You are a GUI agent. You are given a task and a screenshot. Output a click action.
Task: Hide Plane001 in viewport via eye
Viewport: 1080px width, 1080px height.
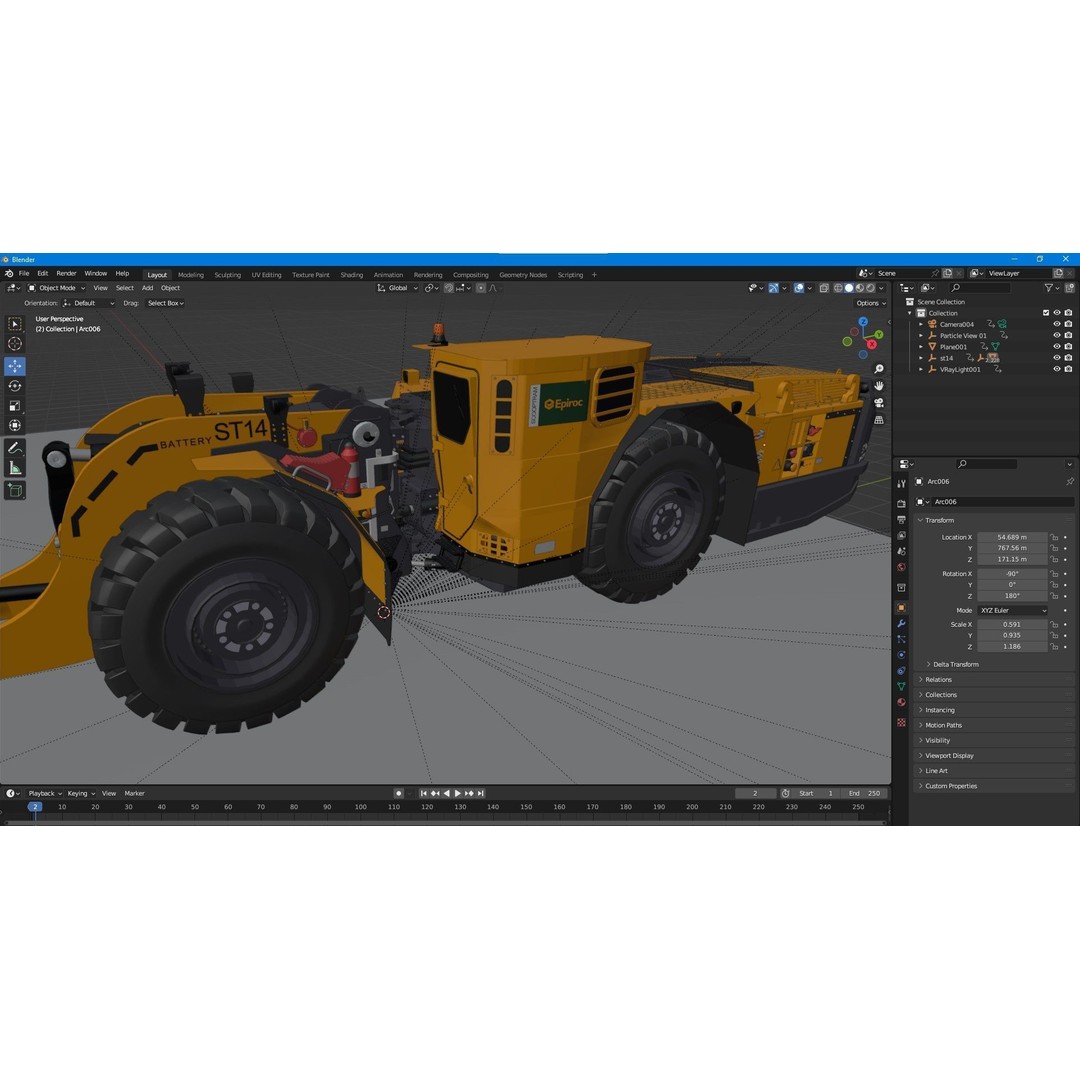point(1057,346)
